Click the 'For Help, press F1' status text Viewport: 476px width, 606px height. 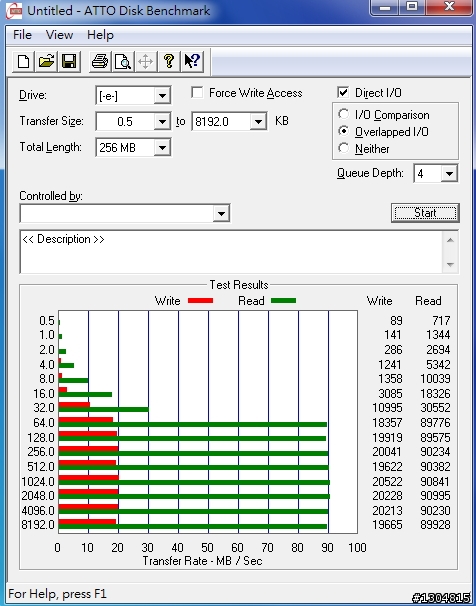click(57, 594)
